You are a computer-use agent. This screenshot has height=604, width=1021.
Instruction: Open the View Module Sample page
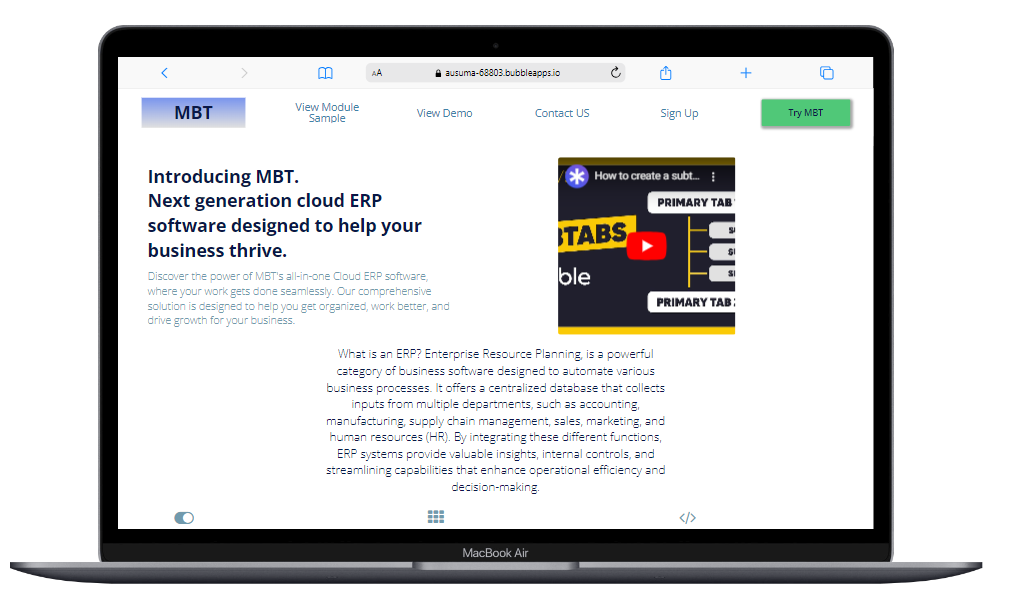pos(327,113)
